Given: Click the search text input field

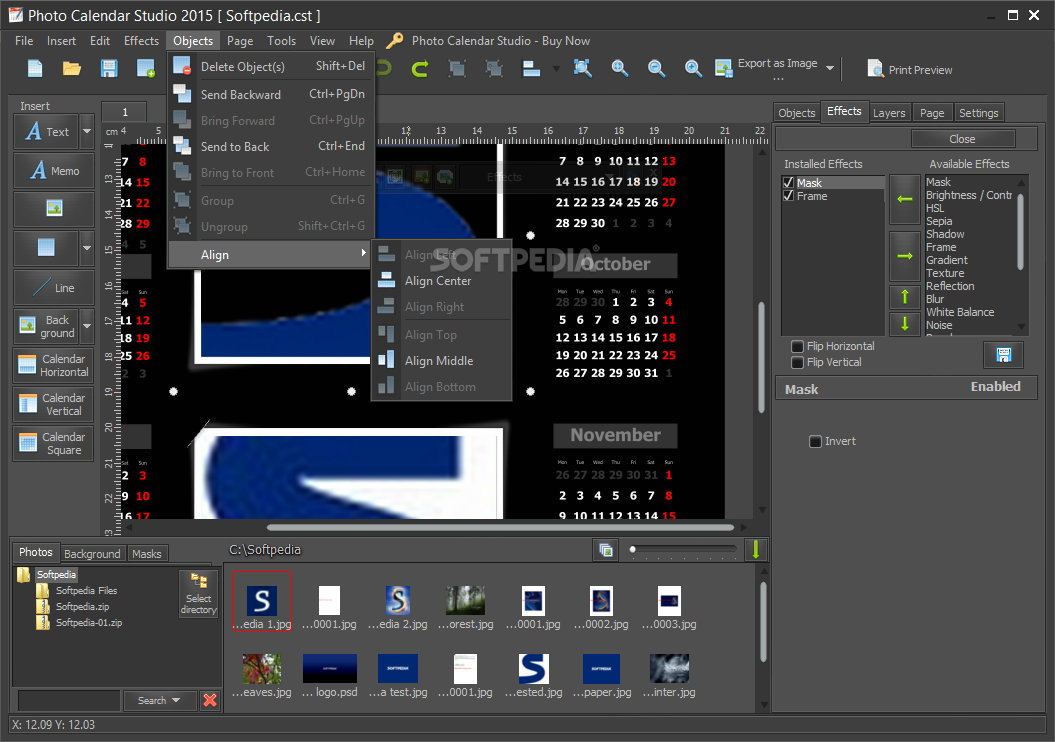Looking at the screenshot, I should click(x=69, y=700).
